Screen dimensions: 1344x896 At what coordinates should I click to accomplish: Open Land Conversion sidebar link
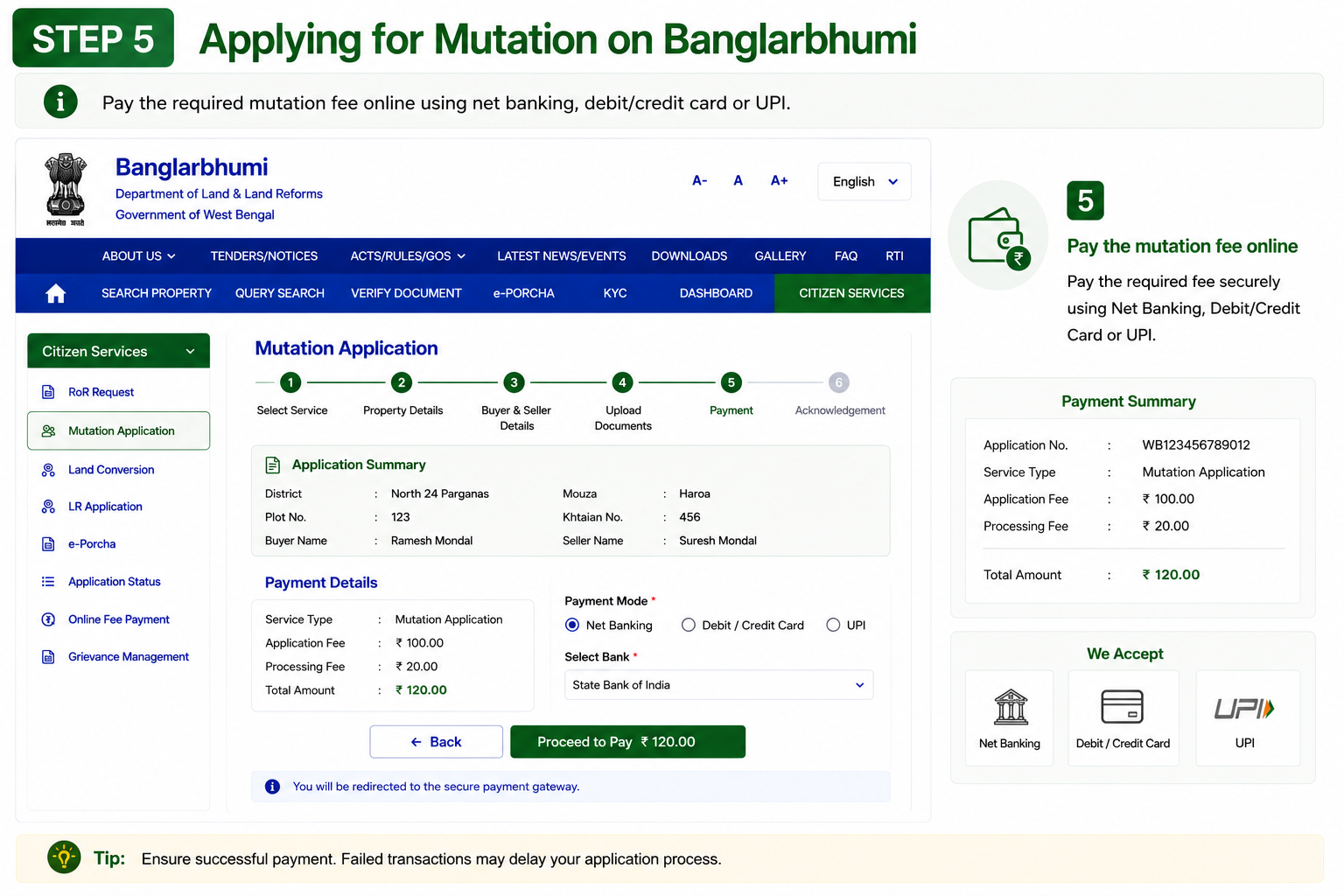click(111, 470)
